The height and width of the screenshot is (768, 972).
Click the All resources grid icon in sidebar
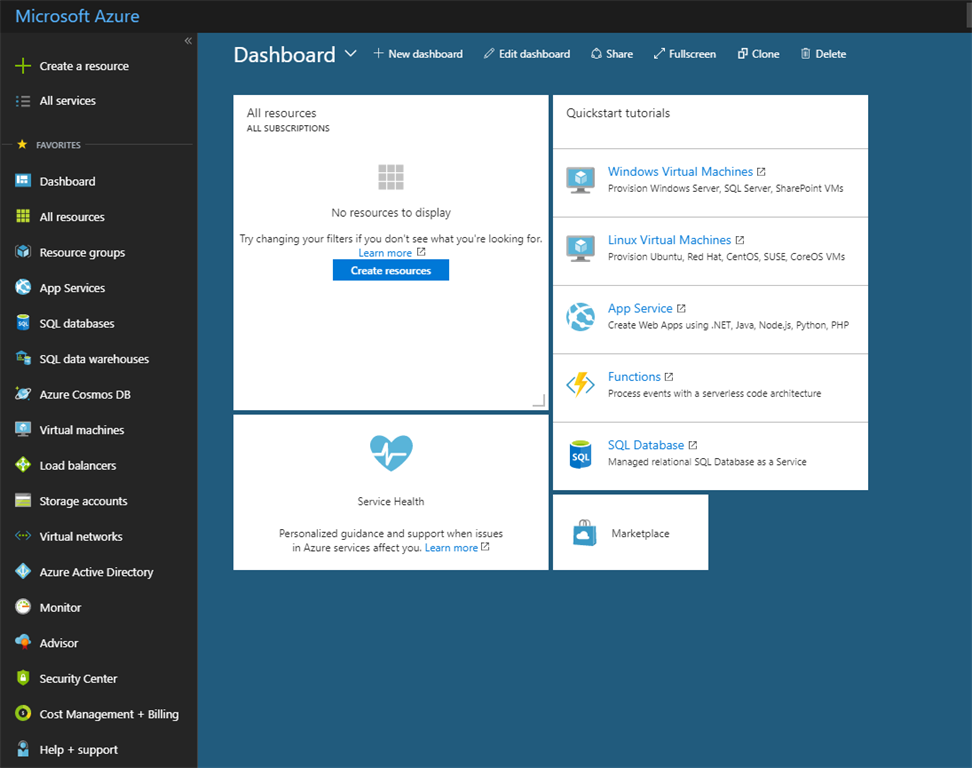23,216
